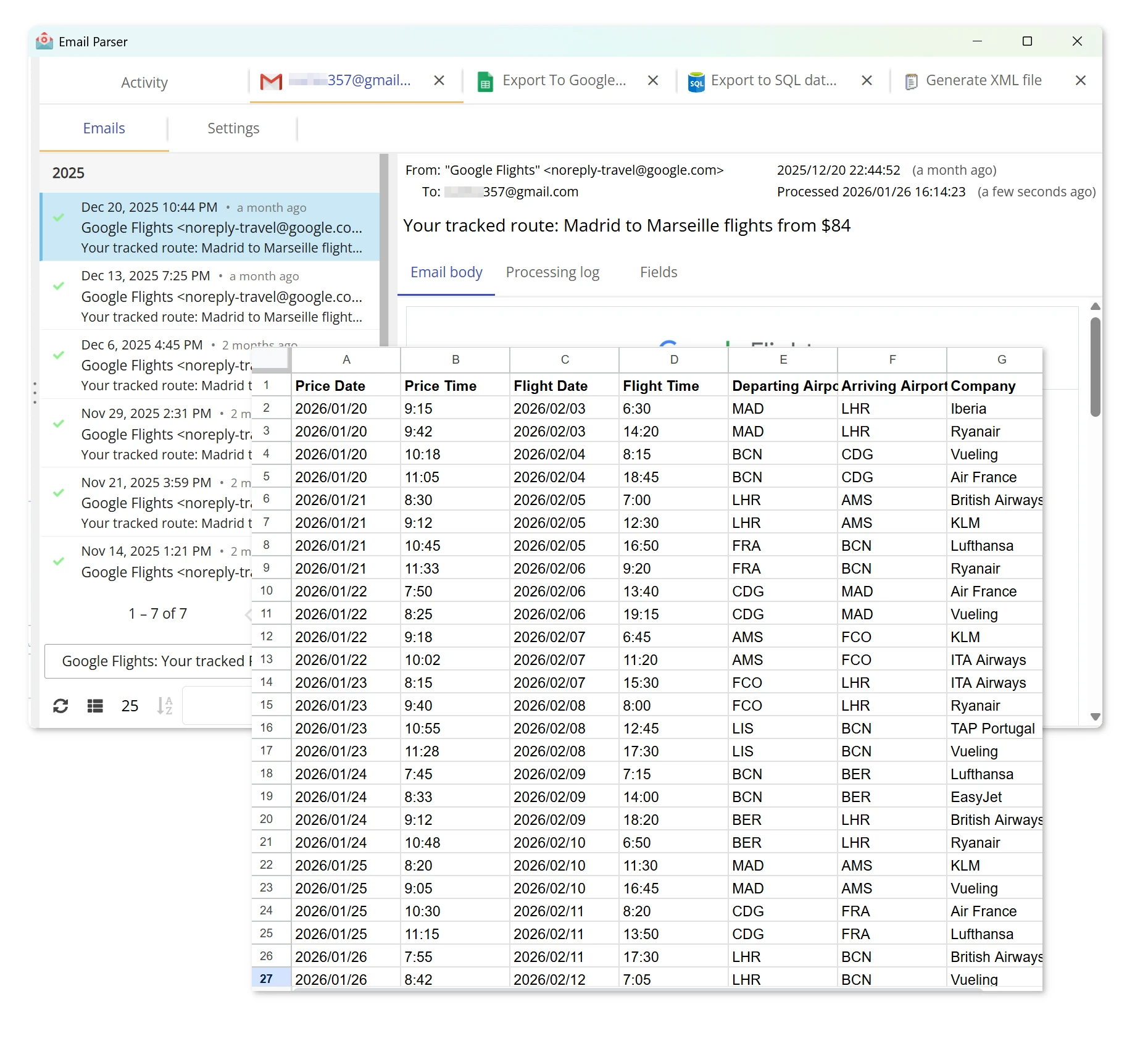1148x1041 pixels.
Task: Switch to the Settings tab
Action: [233, 128]
